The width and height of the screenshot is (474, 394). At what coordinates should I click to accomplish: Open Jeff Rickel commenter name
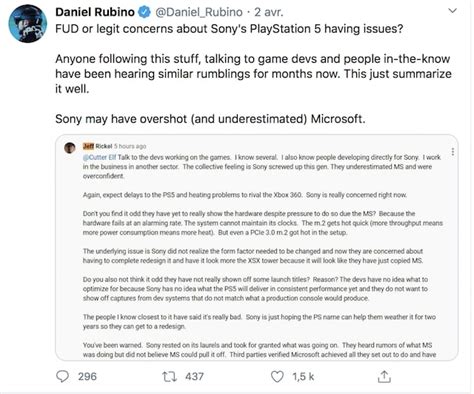(97, 146)
